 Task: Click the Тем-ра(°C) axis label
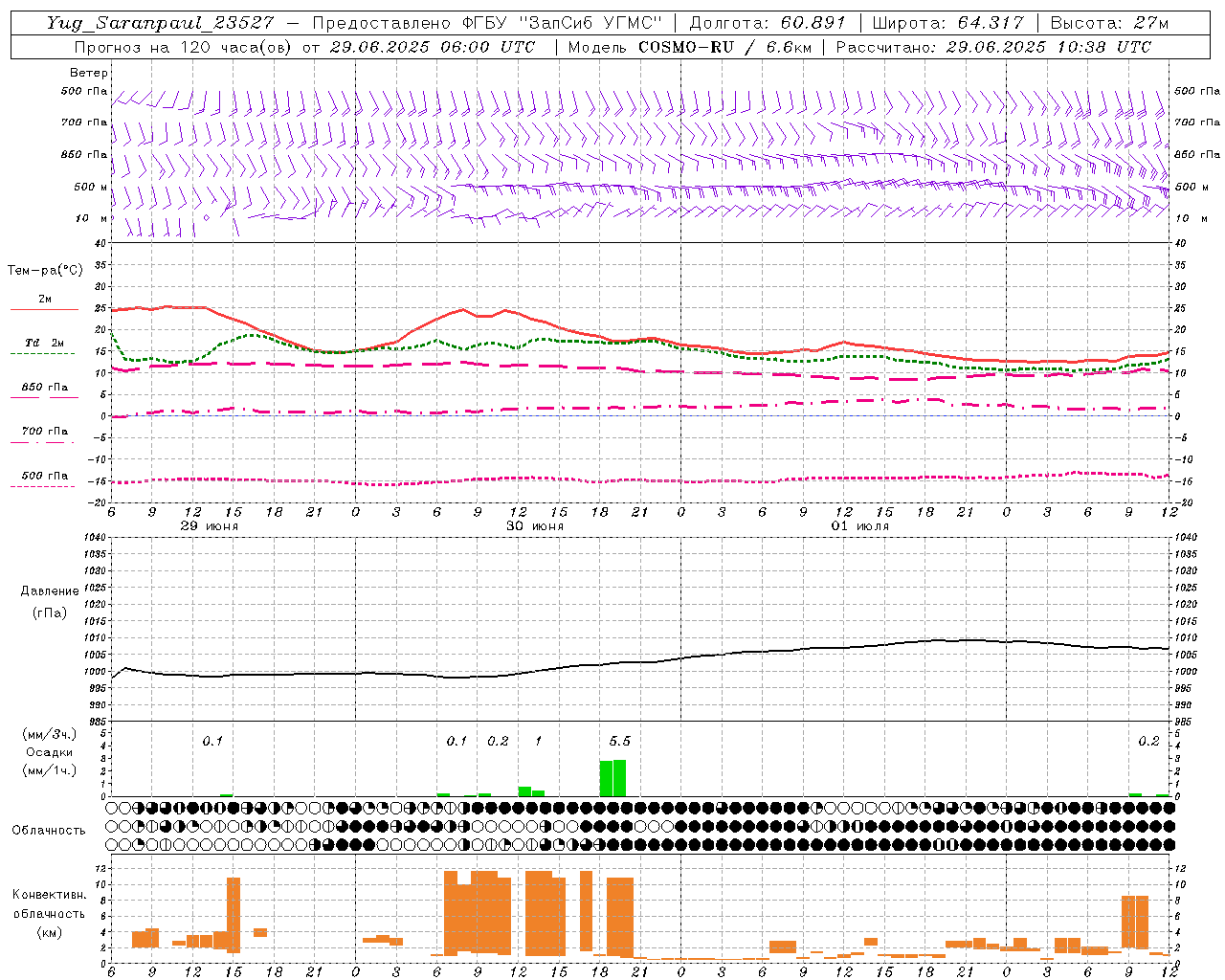45,271
